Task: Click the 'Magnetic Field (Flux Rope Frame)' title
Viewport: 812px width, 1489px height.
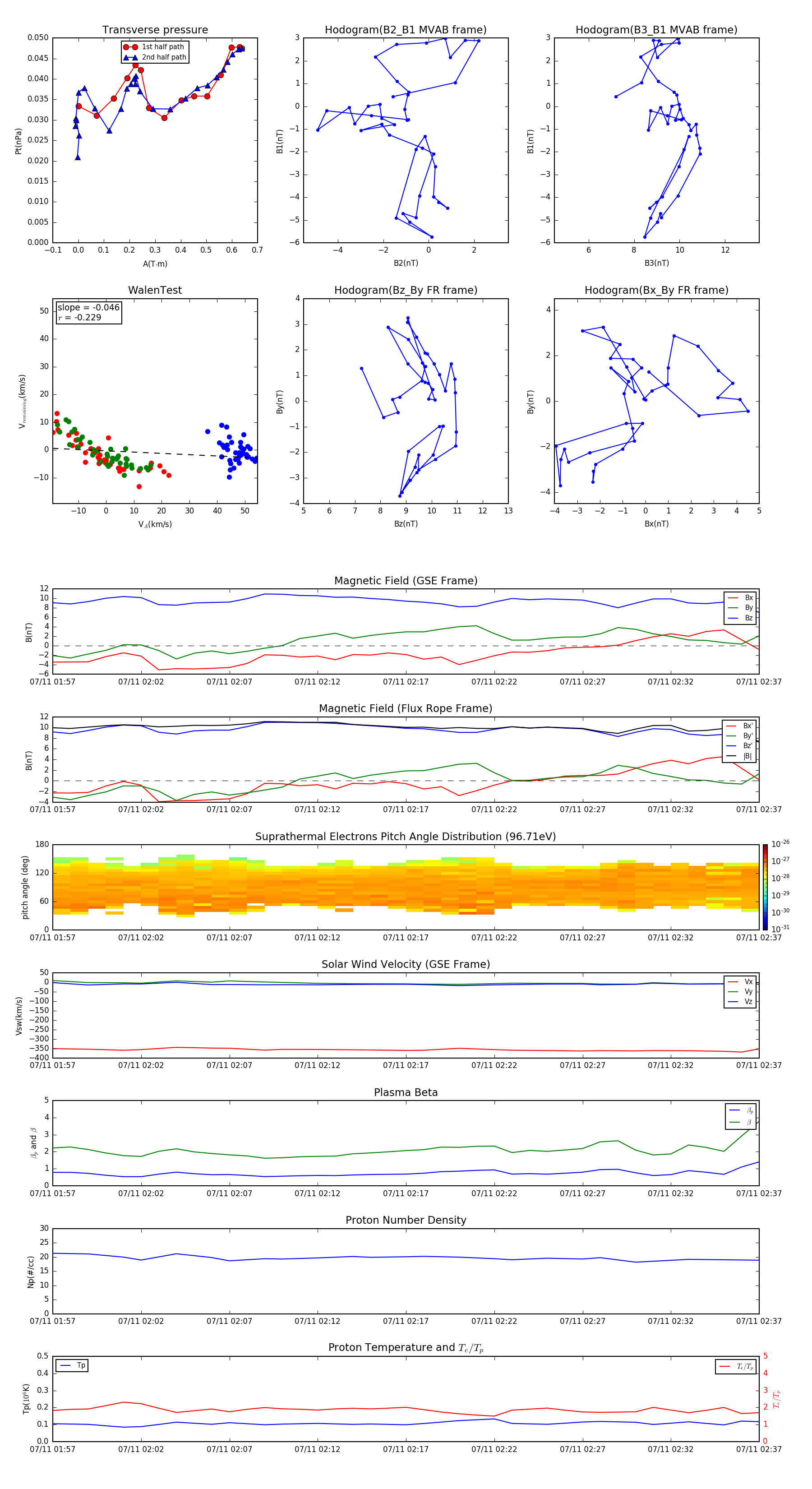Action: pos(406,709)
